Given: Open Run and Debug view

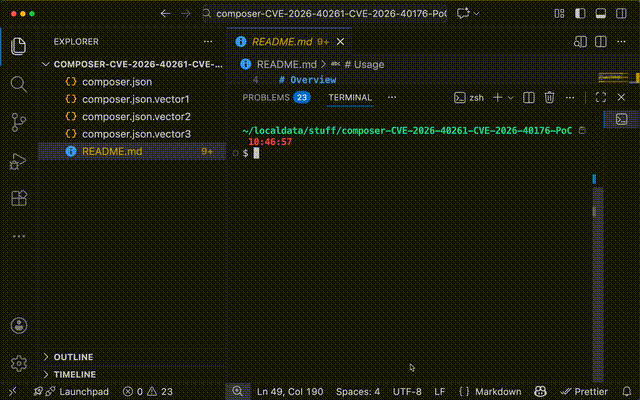Looking at the screenshot, I should pyautogui.click(x=18, y=161).
